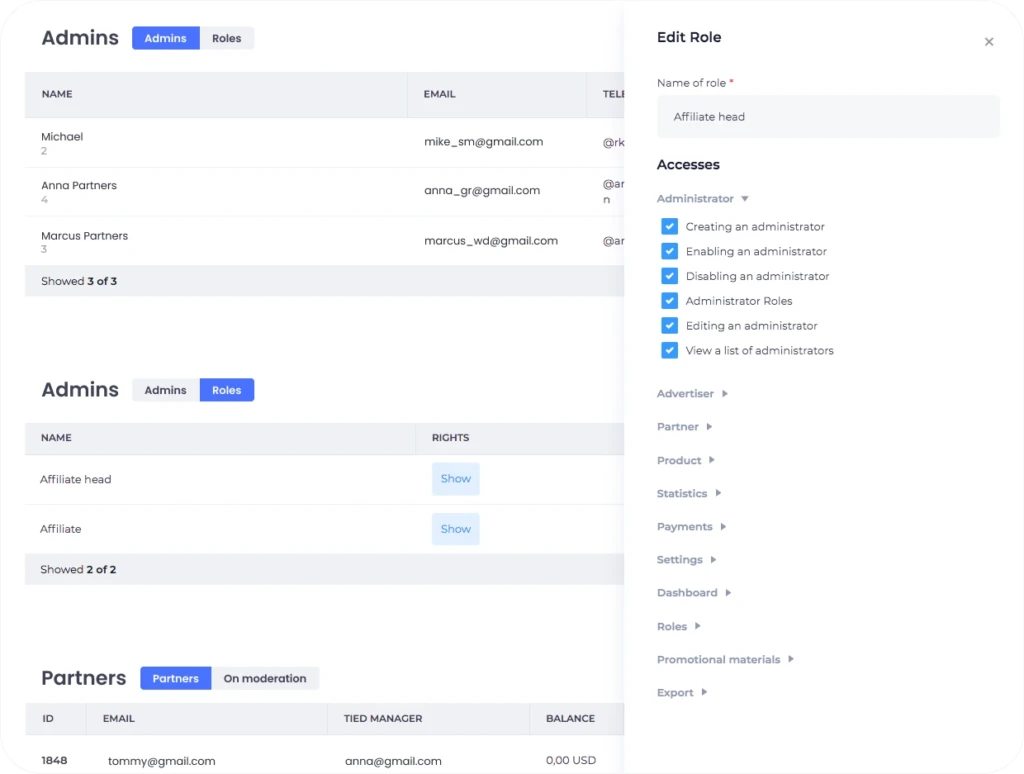Toggle Enabling an administrator checkbox
The image size is (1024, 774).
pos(669,251)
